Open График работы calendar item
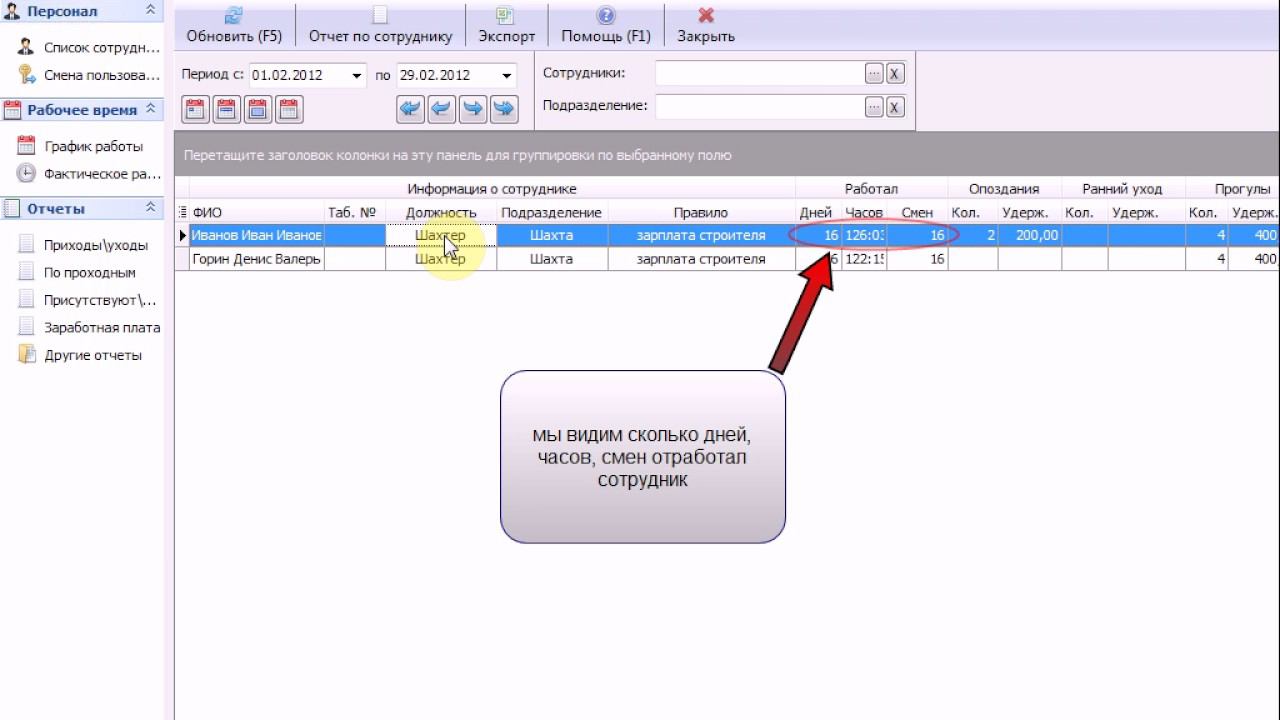Screen dimensions: 1280x720 [80, 146]
